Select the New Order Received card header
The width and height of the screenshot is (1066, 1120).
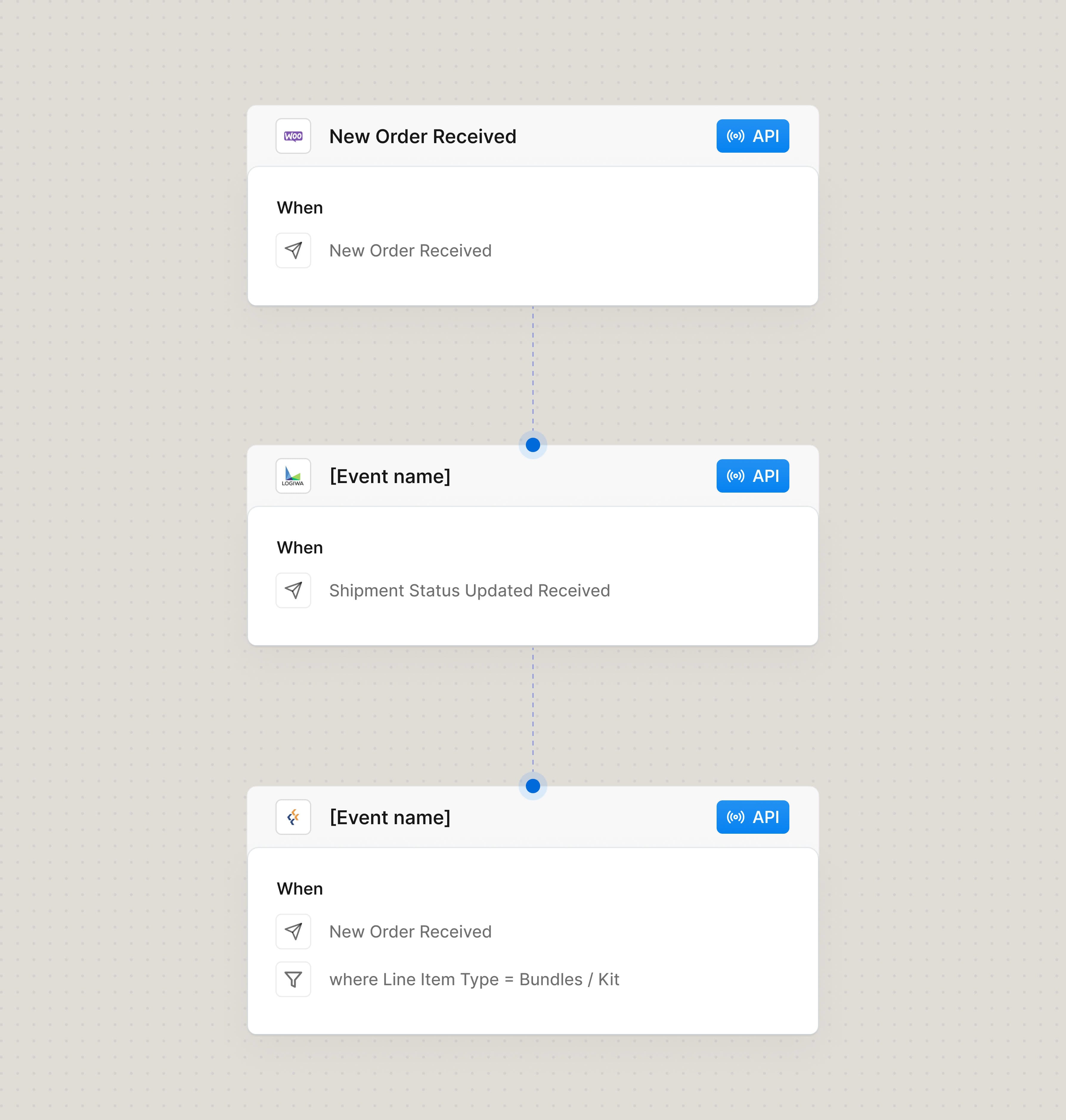click(423, 136)
